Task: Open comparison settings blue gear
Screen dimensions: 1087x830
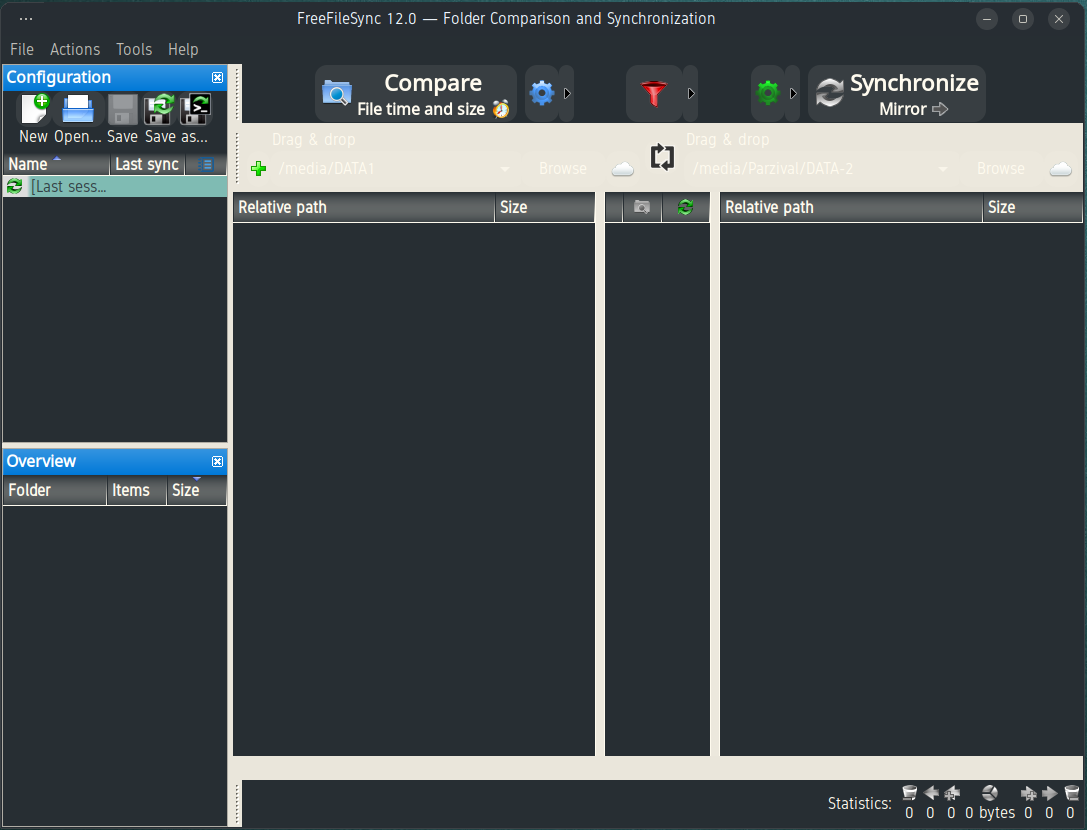Action: [541, 94]
